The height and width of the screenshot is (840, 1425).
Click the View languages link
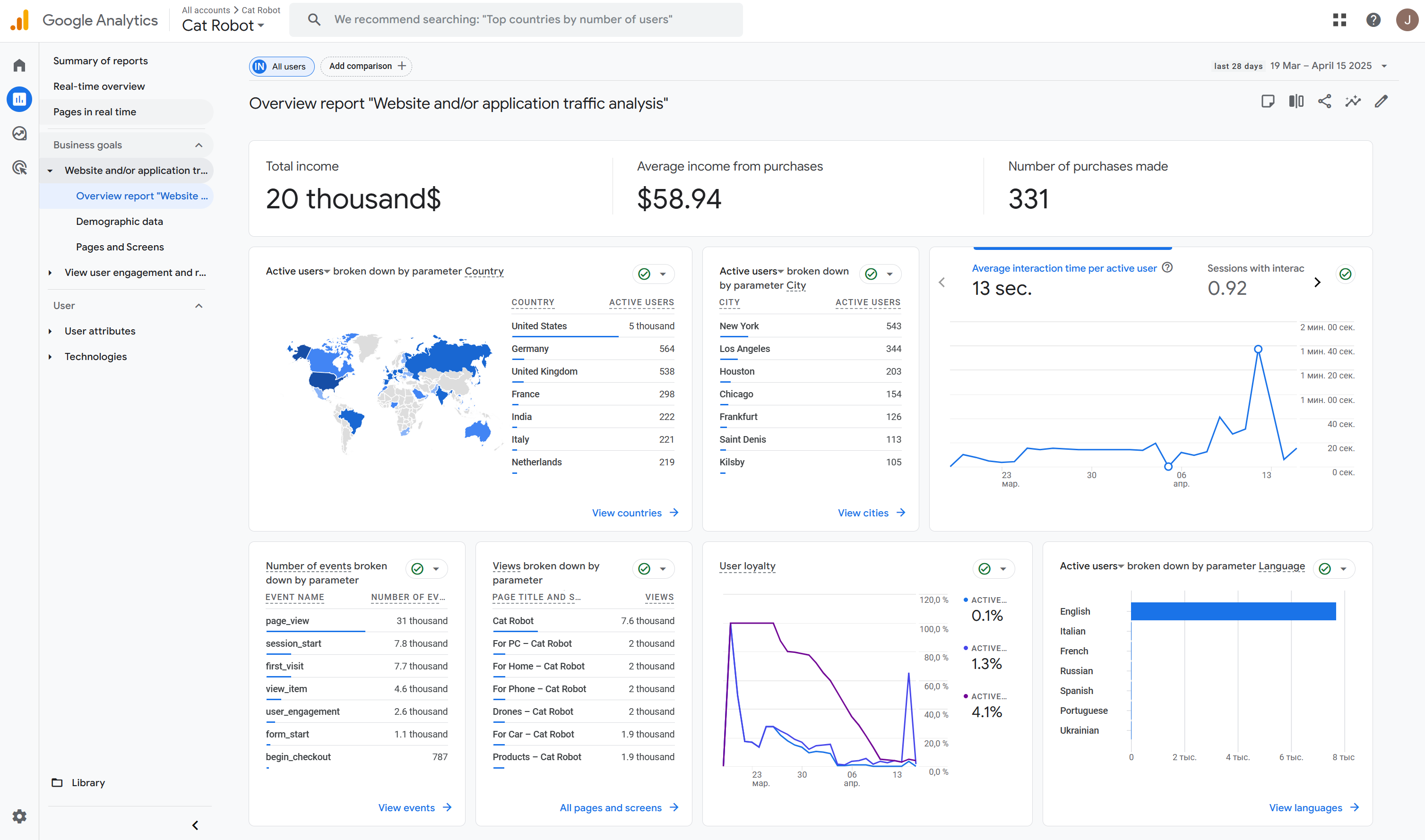click(1305, 807)
